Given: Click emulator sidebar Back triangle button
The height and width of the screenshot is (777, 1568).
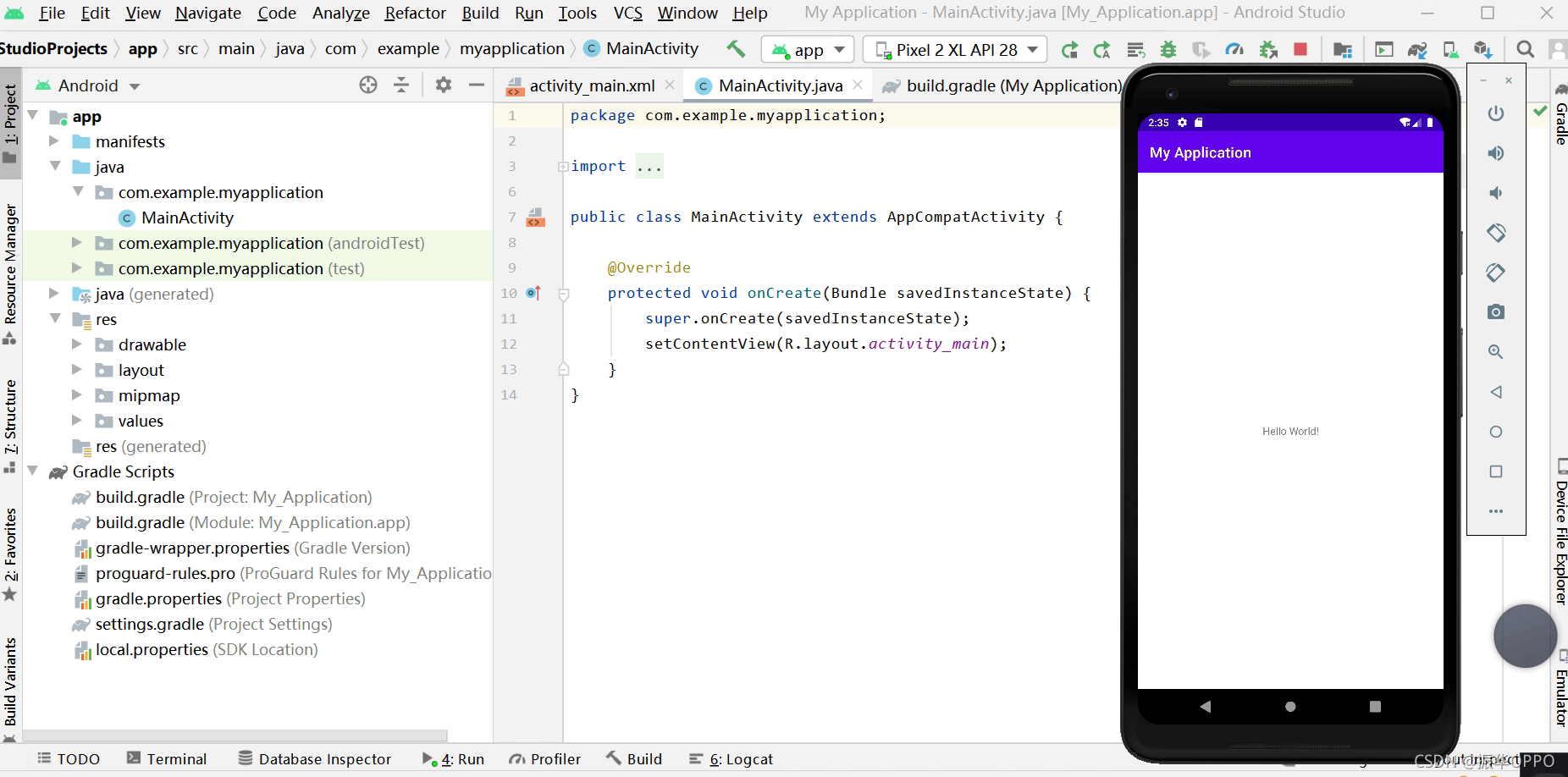Looking at the screenshot, I should tap(1496, 392).
